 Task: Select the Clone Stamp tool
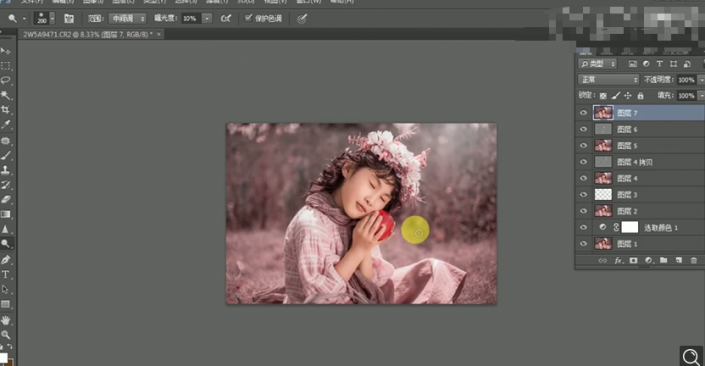5,170
